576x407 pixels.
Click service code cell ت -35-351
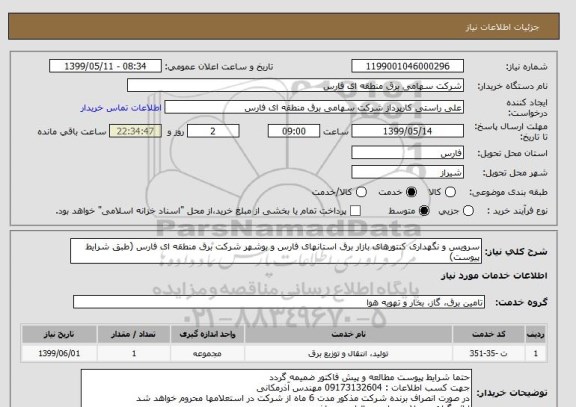pyautogui.click(x=489, y=353)
